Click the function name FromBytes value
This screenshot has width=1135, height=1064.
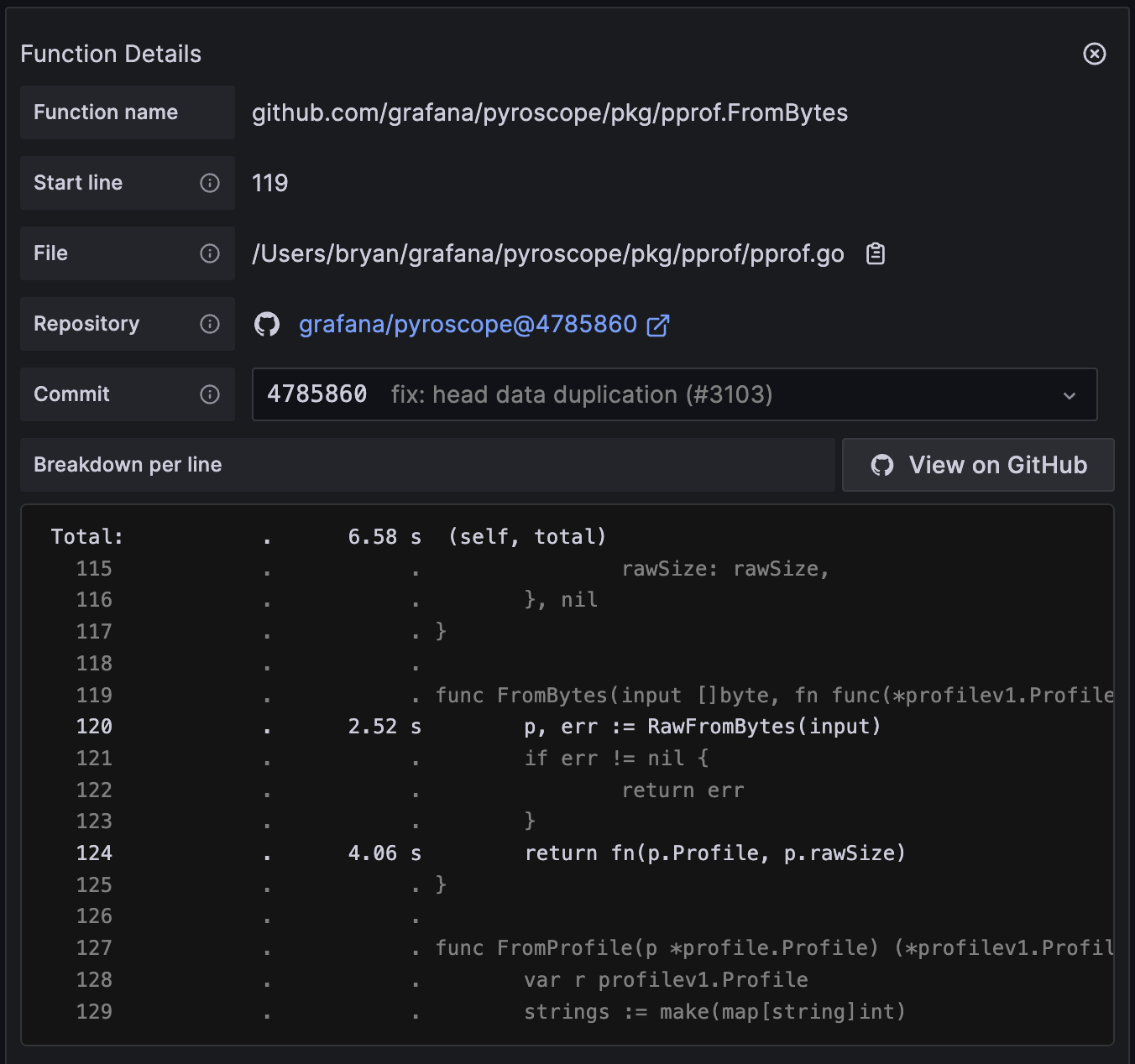pos(549,112)
